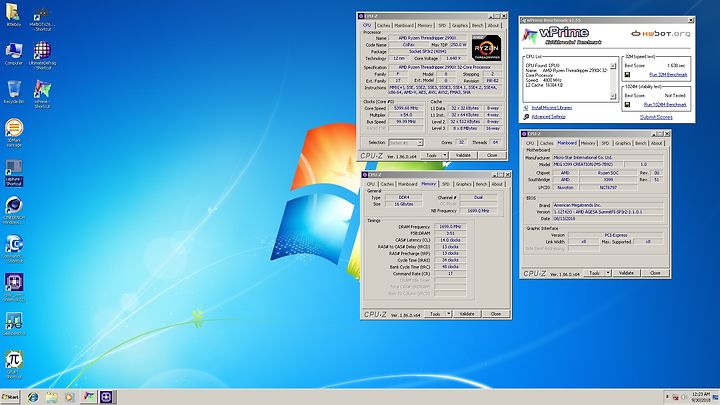Click the red system tray flag icon
This screenshot has height=405, width=720.
675,397
